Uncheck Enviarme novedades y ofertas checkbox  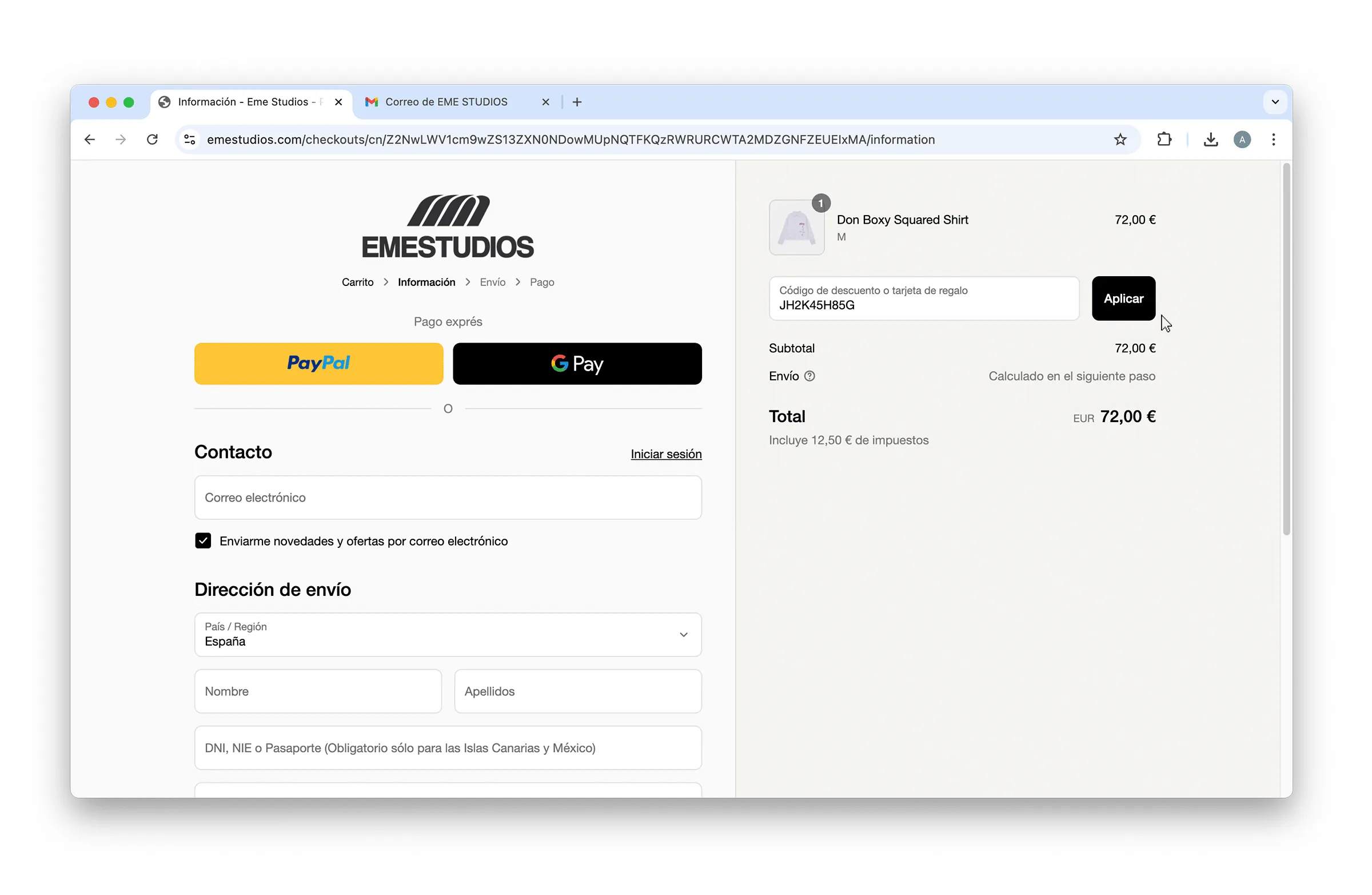(203, 541)
